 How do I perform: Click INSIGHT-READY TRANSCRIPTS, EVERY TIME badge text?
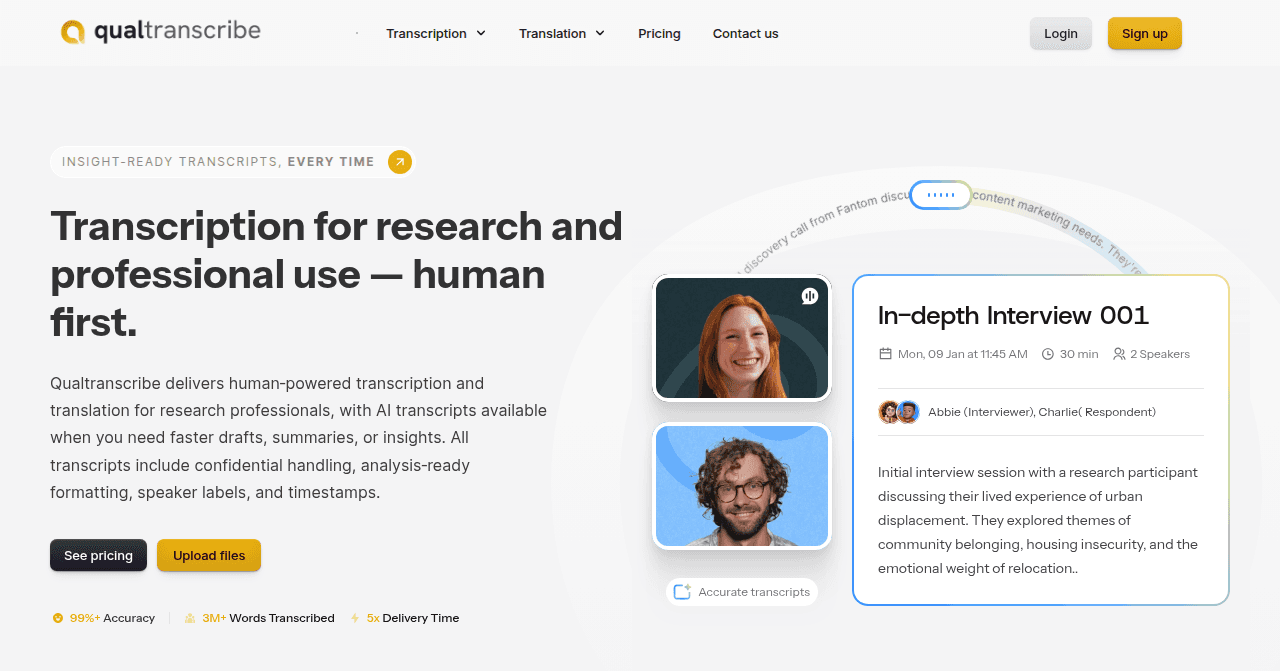pyautogui.click(x=218, y=161)
